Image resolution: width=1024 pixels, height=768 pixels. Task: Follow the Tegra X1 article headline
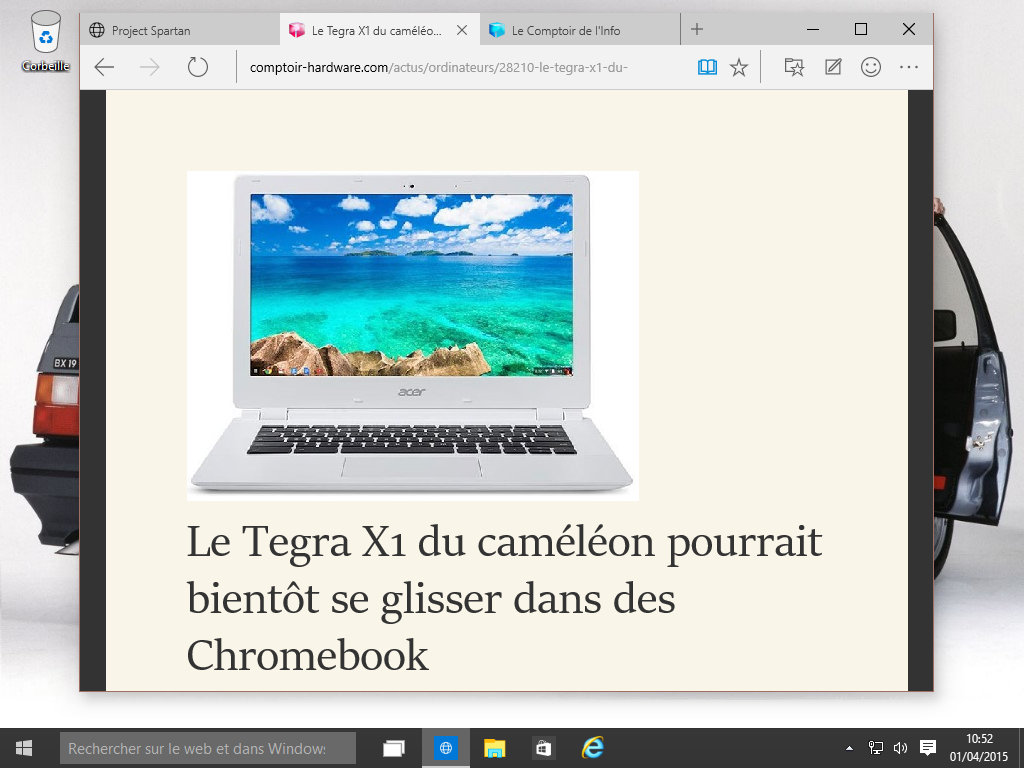point(503,598)
